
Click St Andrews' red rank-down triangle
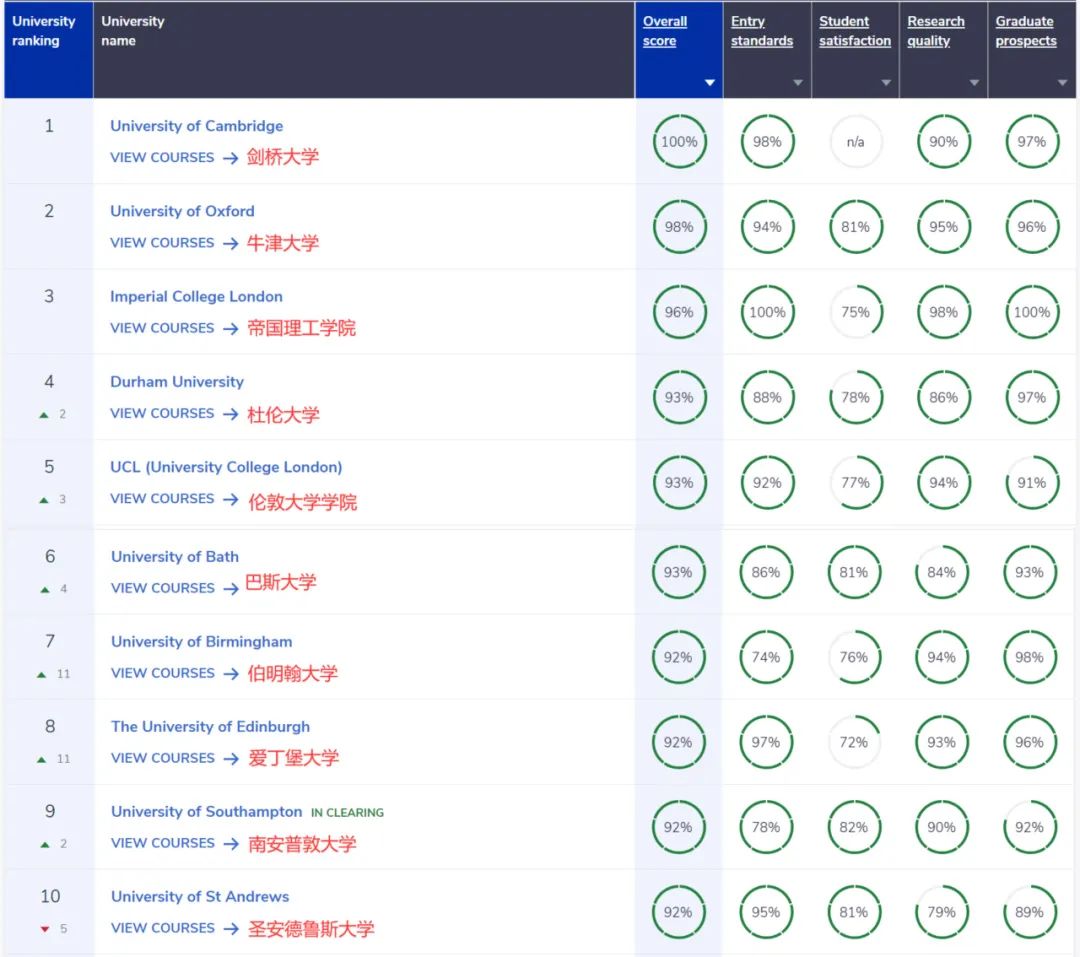point(45,929)
